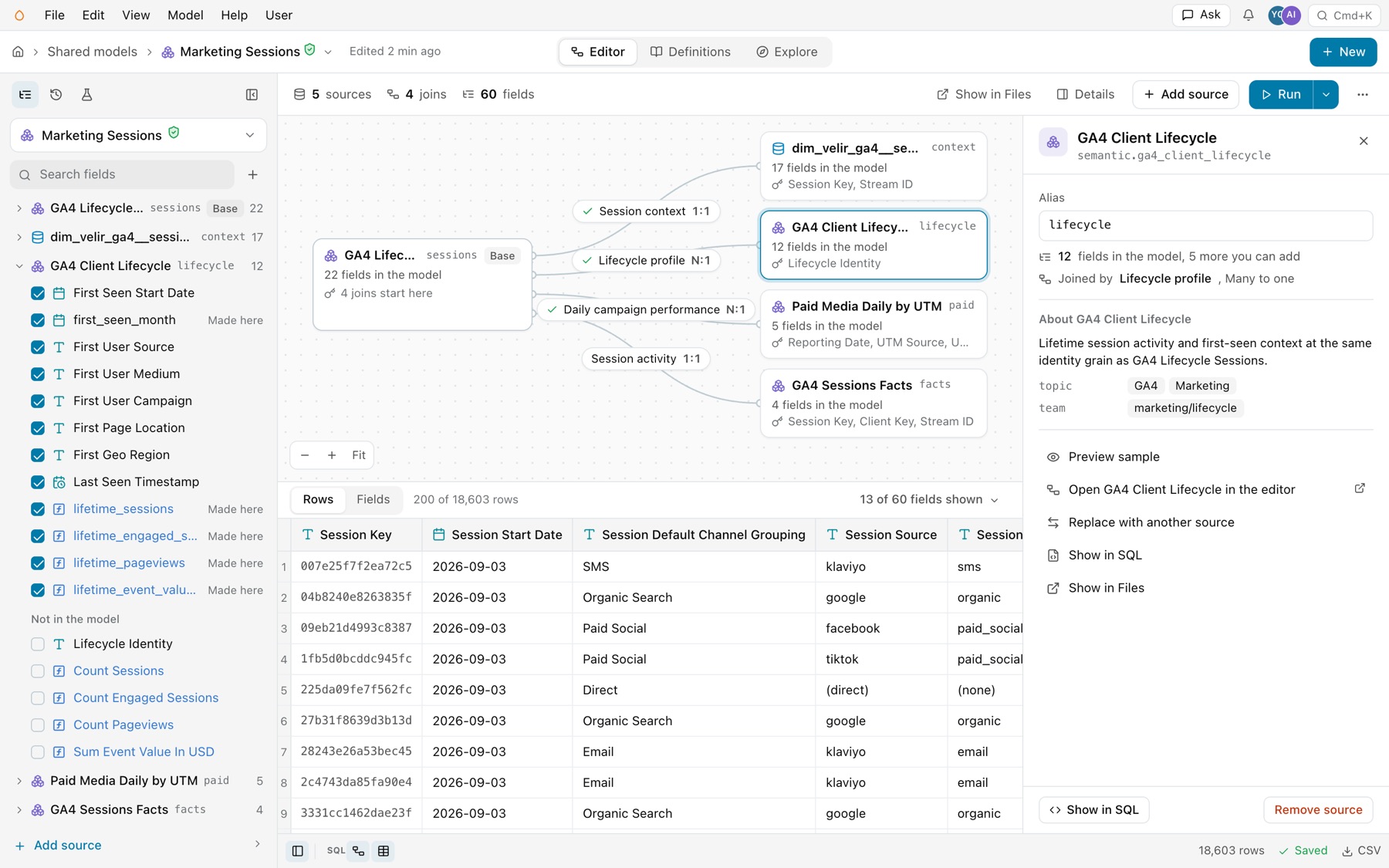The height and width of the screenshot is (868, 1389).
Task: Expand GA4 Sessions Facts tree
Action: click(x=19, y=810)
